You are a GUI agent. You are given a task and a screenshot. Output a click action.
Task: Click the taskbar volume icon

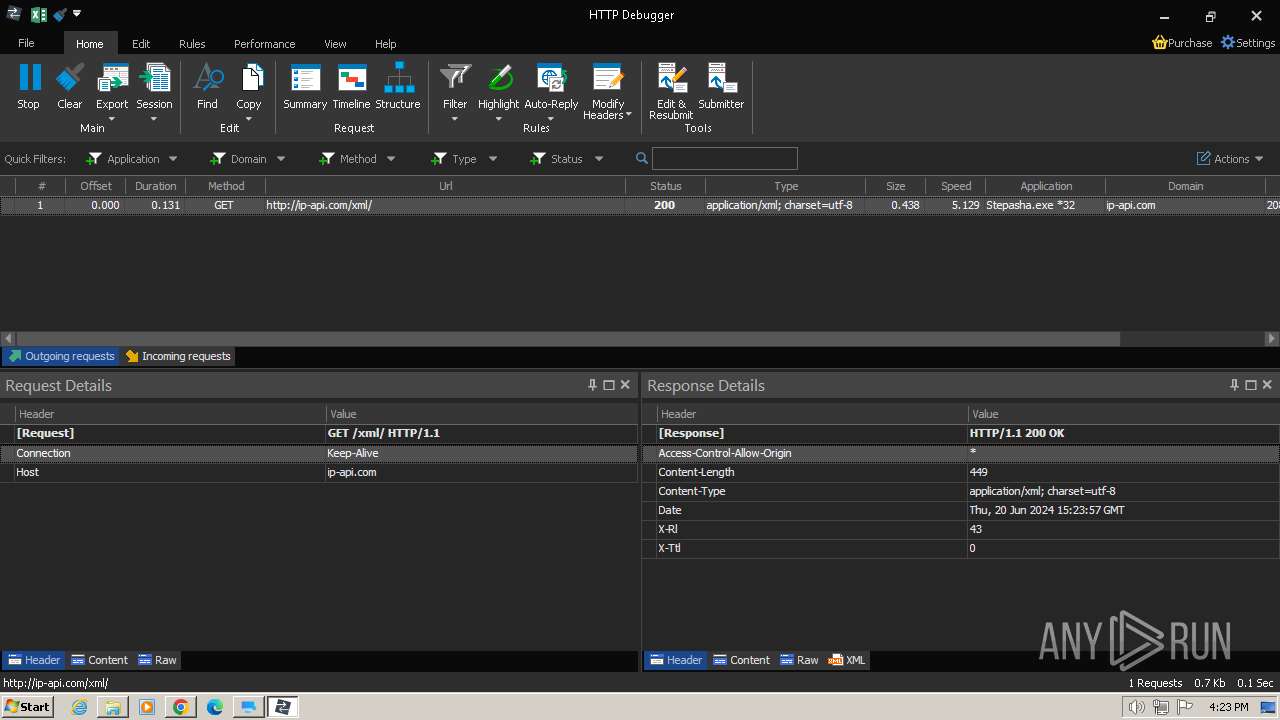pos(1136,707)
